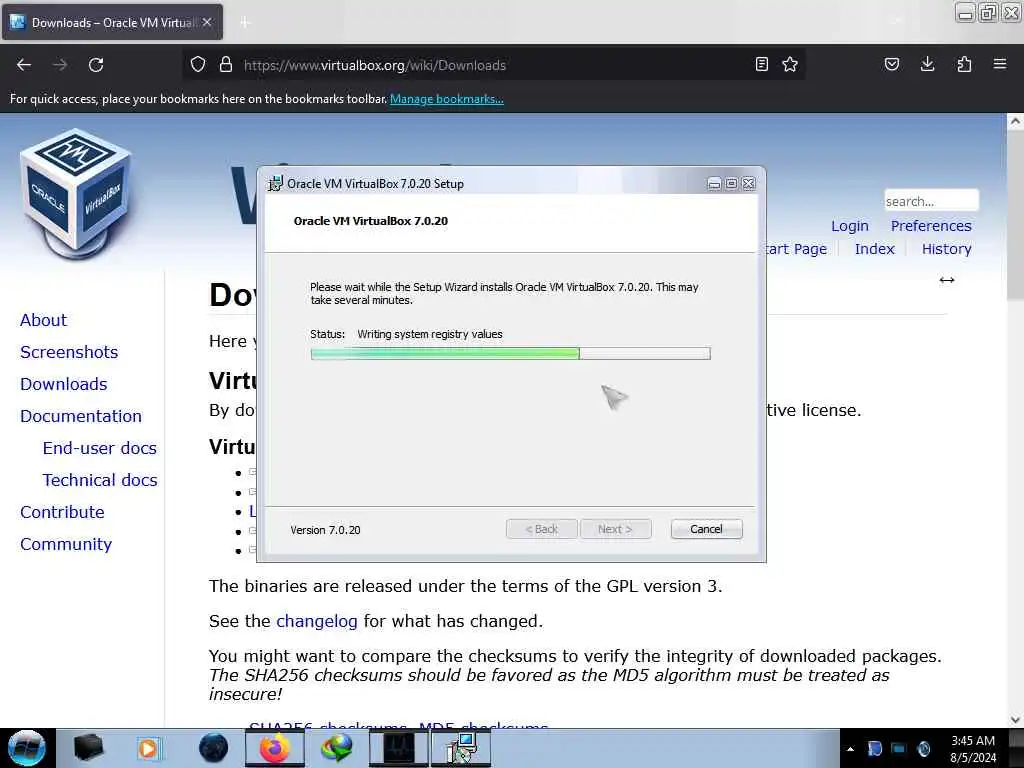The image size is (1024, 768).
Task: Close the Downloads – Oracle VM VirtualBox tab
Action: [207, 22]
